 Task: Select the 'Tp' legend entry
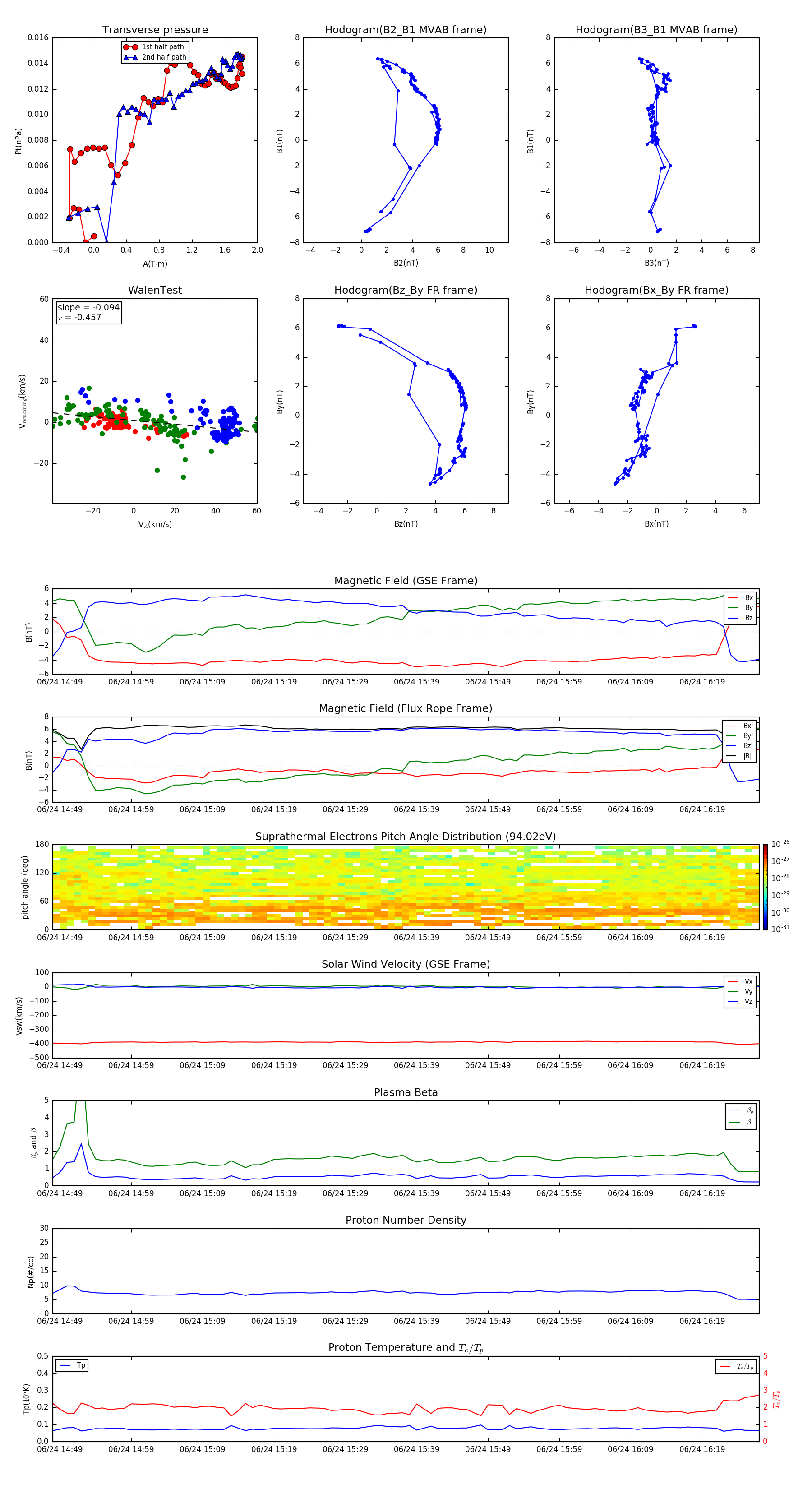72,1365
